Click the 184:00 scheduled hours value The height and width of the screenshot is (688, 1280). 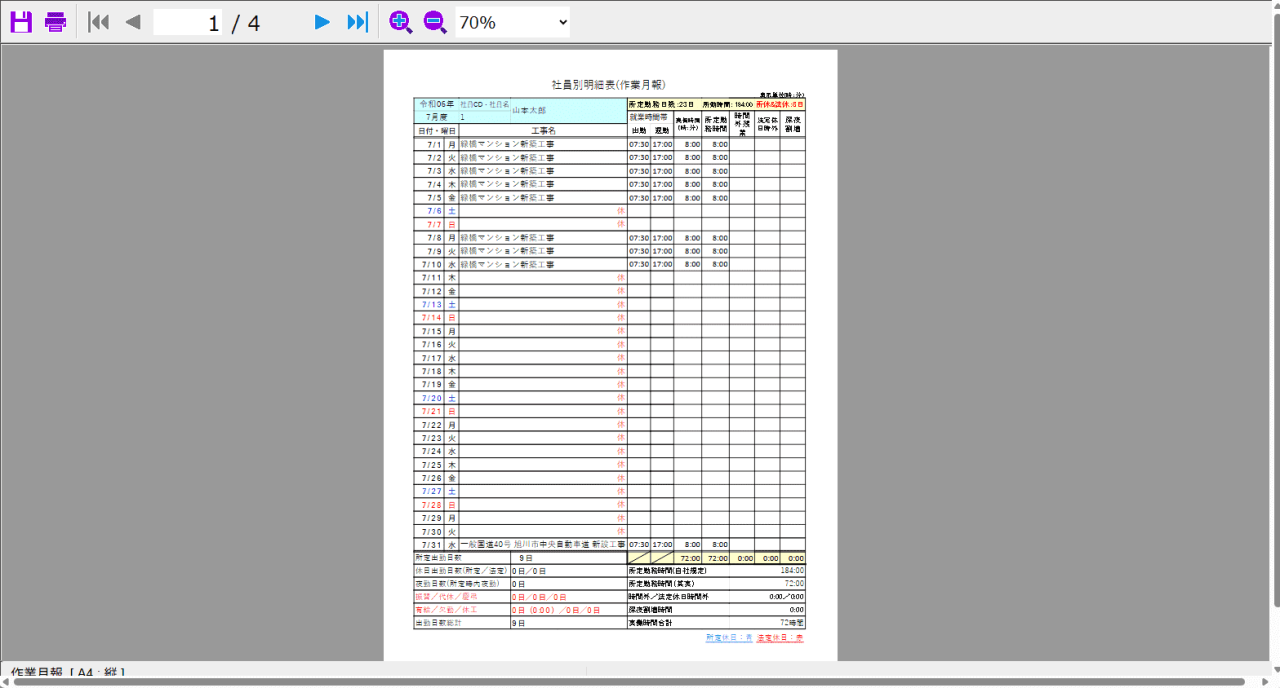click(x=792, y=570)
